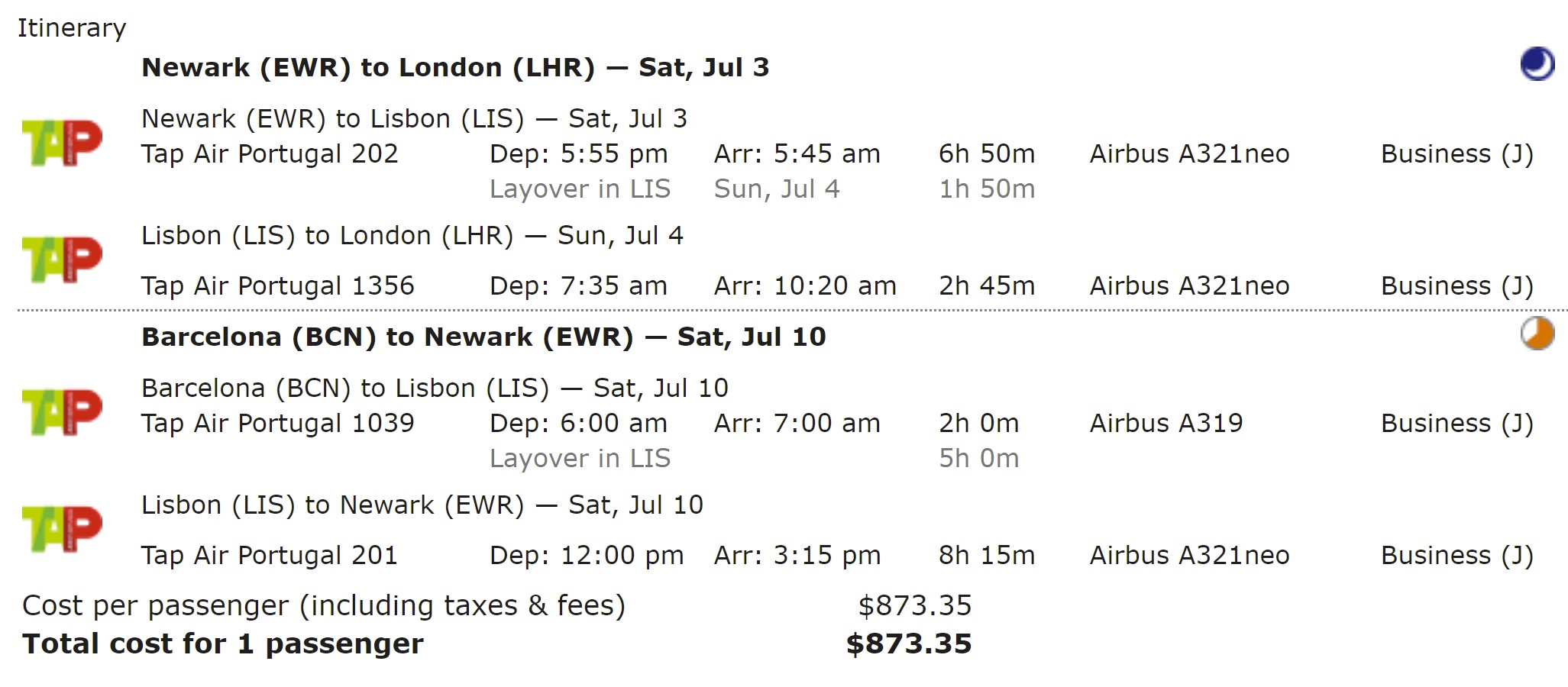The image size is (1568, 687).
Task: Click Tap Air Portugal 1039 flight number
Action: click(277, 424)
